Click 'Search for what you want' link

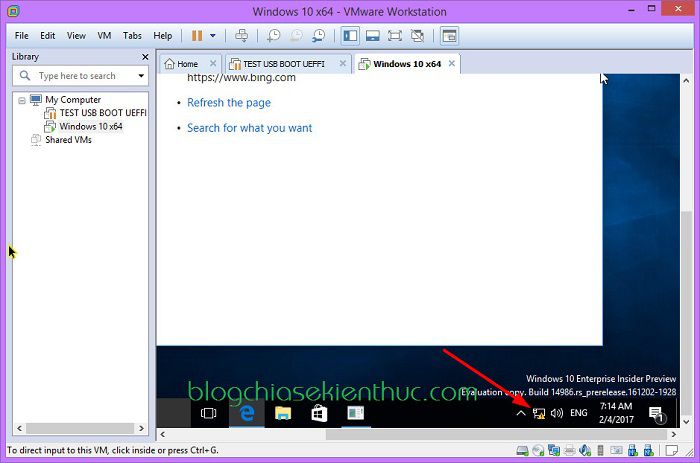pyautogui.click(x=250, y=128)
